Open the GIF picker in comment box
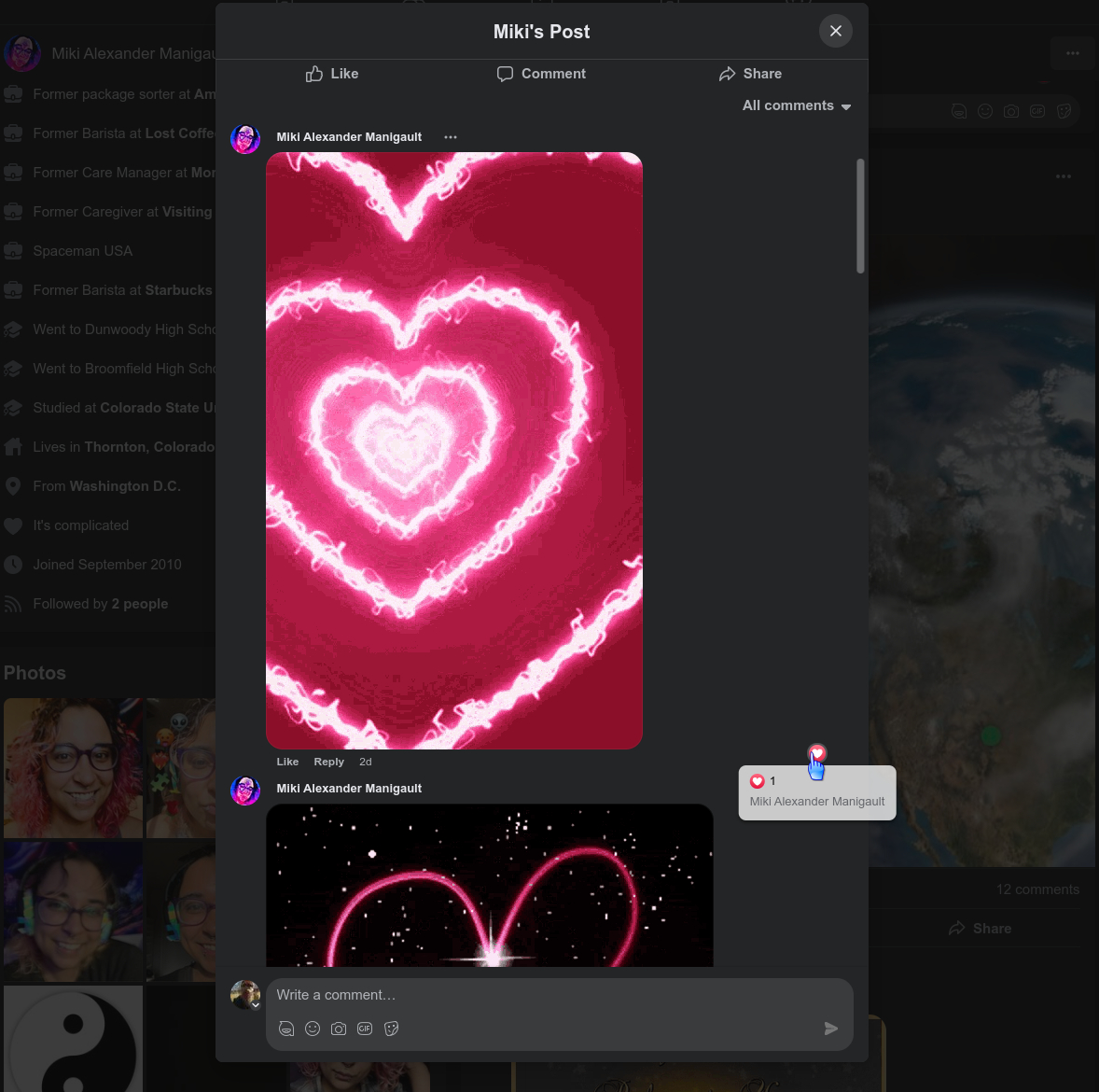This screenshot has height=1092, width=1099. (365, 1029)
